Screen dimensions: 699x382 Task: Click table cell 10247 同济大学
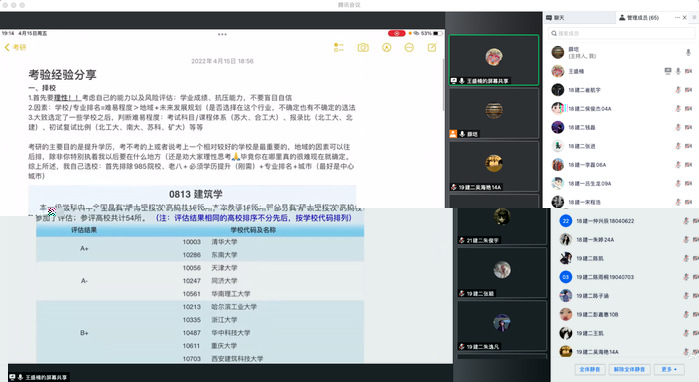pos(210,281)
